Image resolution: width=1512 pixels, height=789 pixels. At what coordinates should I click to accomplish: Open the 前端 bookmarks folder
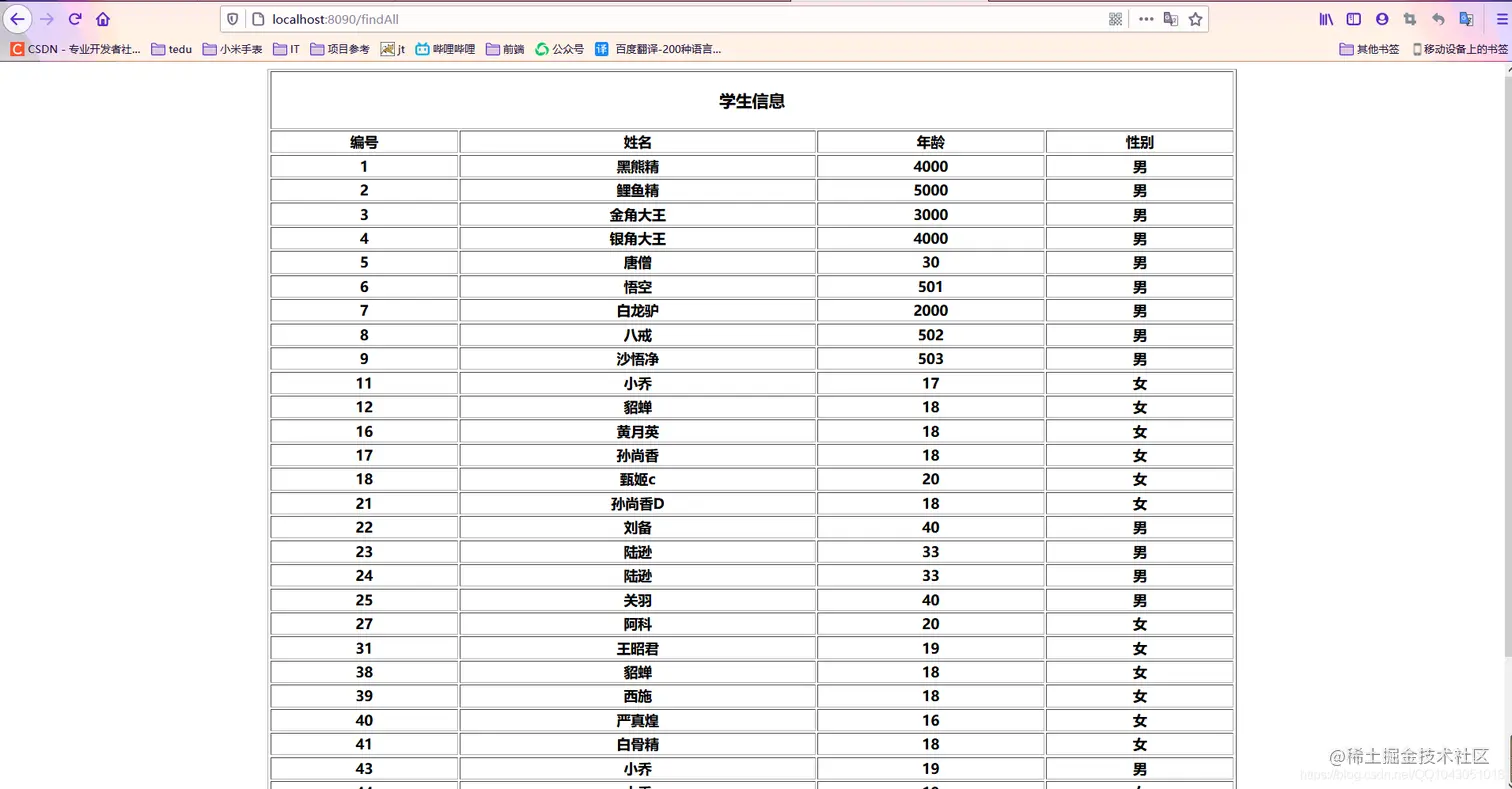pos(505,49)
